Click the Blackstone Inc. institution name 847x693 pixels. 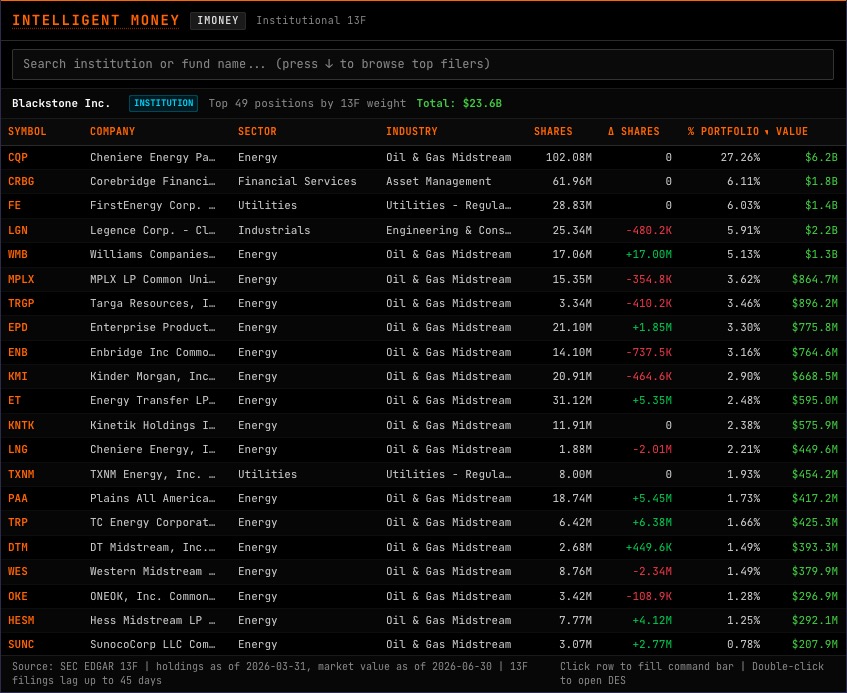(61, 103)
